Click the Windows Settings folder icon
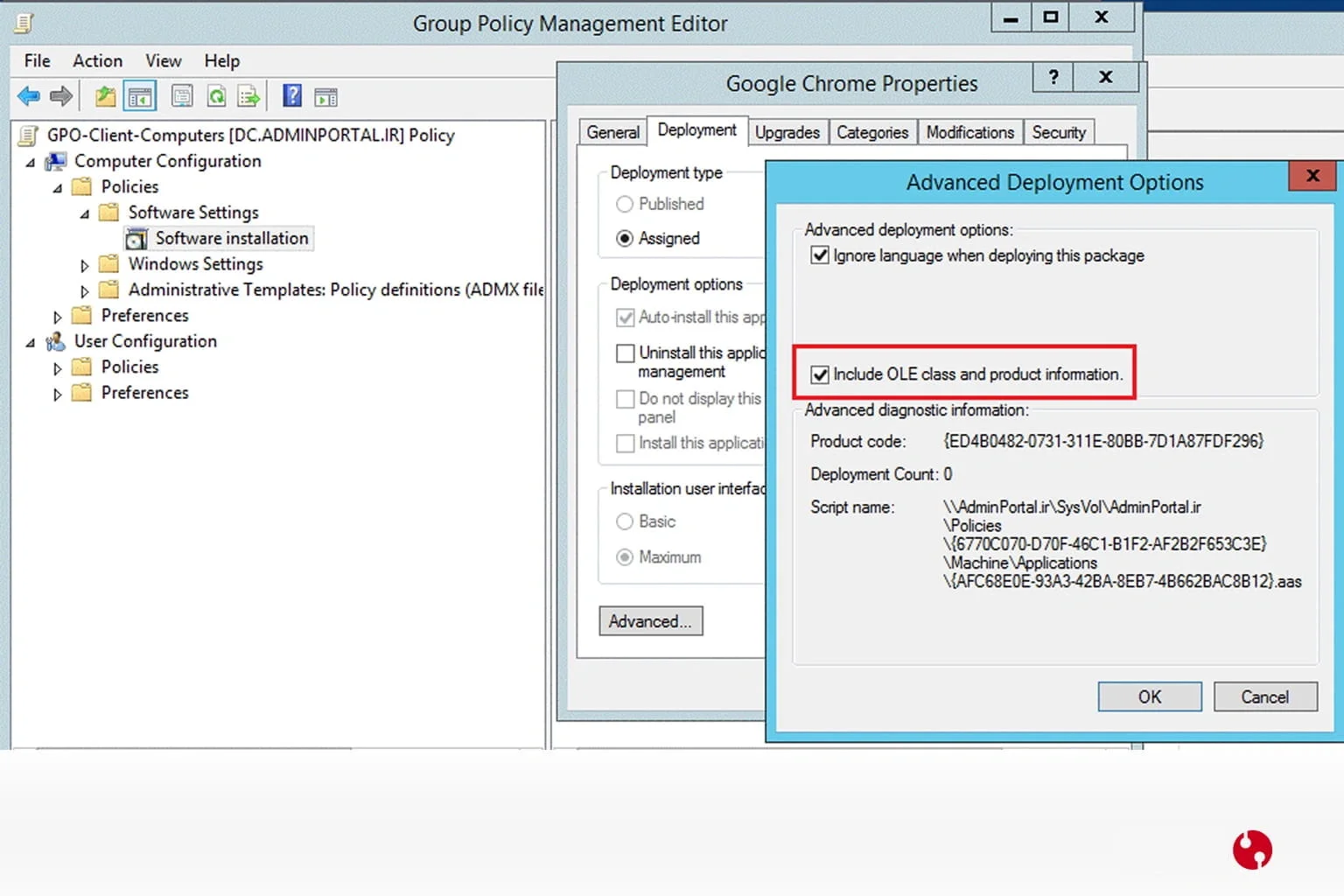 109,264
